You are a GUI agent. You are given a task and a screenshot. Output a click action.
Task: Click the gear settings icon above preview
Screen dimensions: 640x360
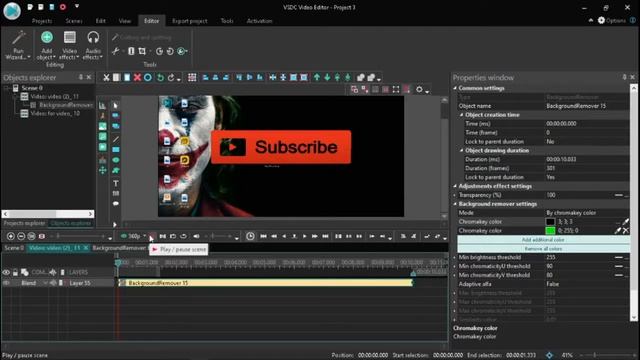[419, 89]
